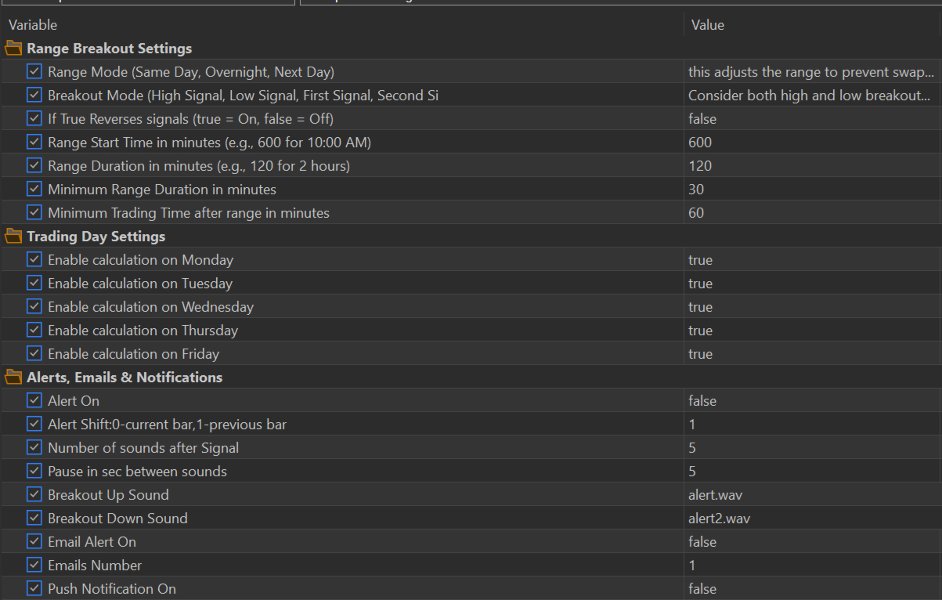Select the Trading Day Settings group row
Screen dimensions: 942x600
coord(96,237)
